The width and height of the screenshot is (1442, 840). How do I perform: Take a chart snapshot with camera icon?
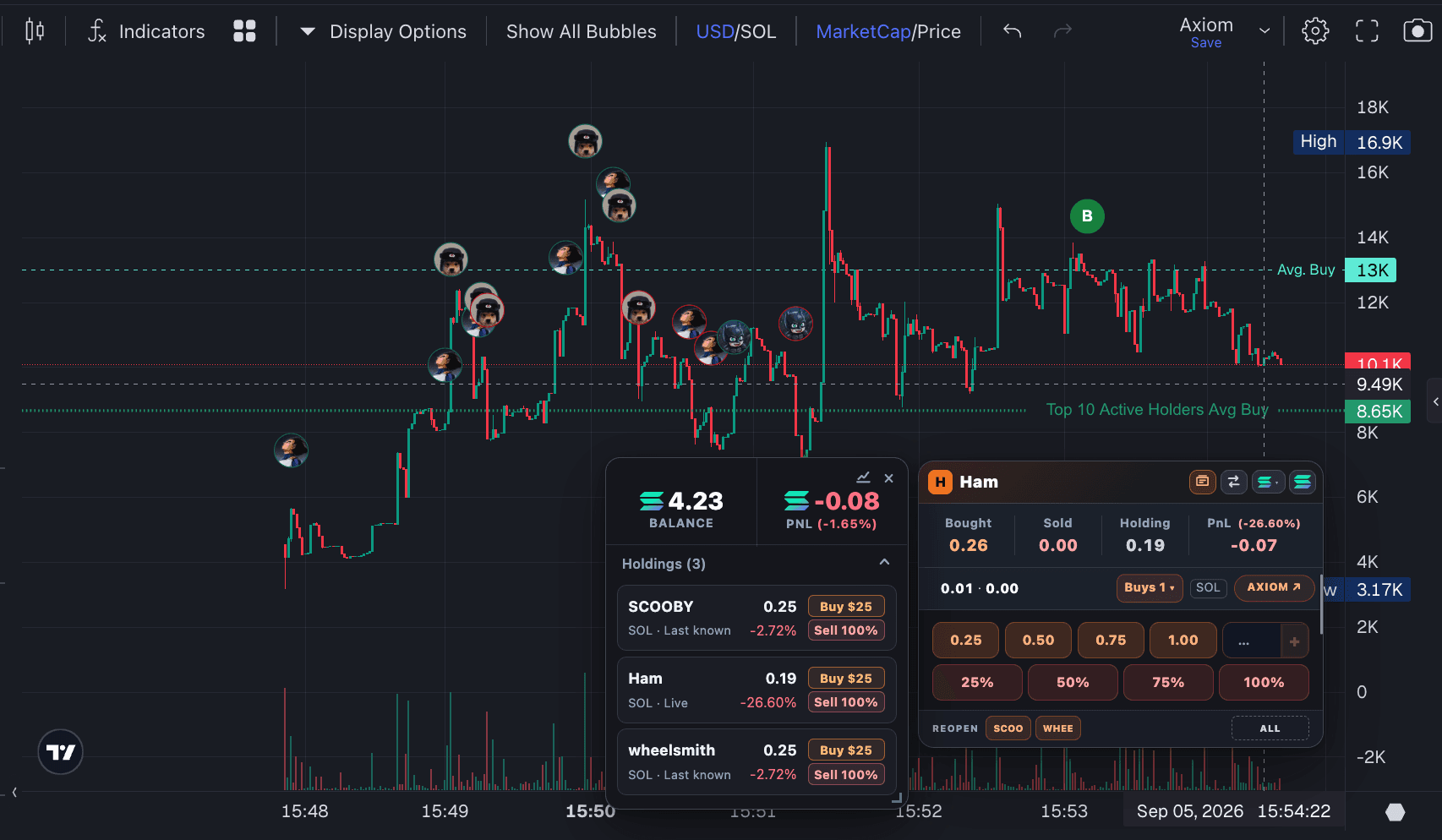[1417, 31]
